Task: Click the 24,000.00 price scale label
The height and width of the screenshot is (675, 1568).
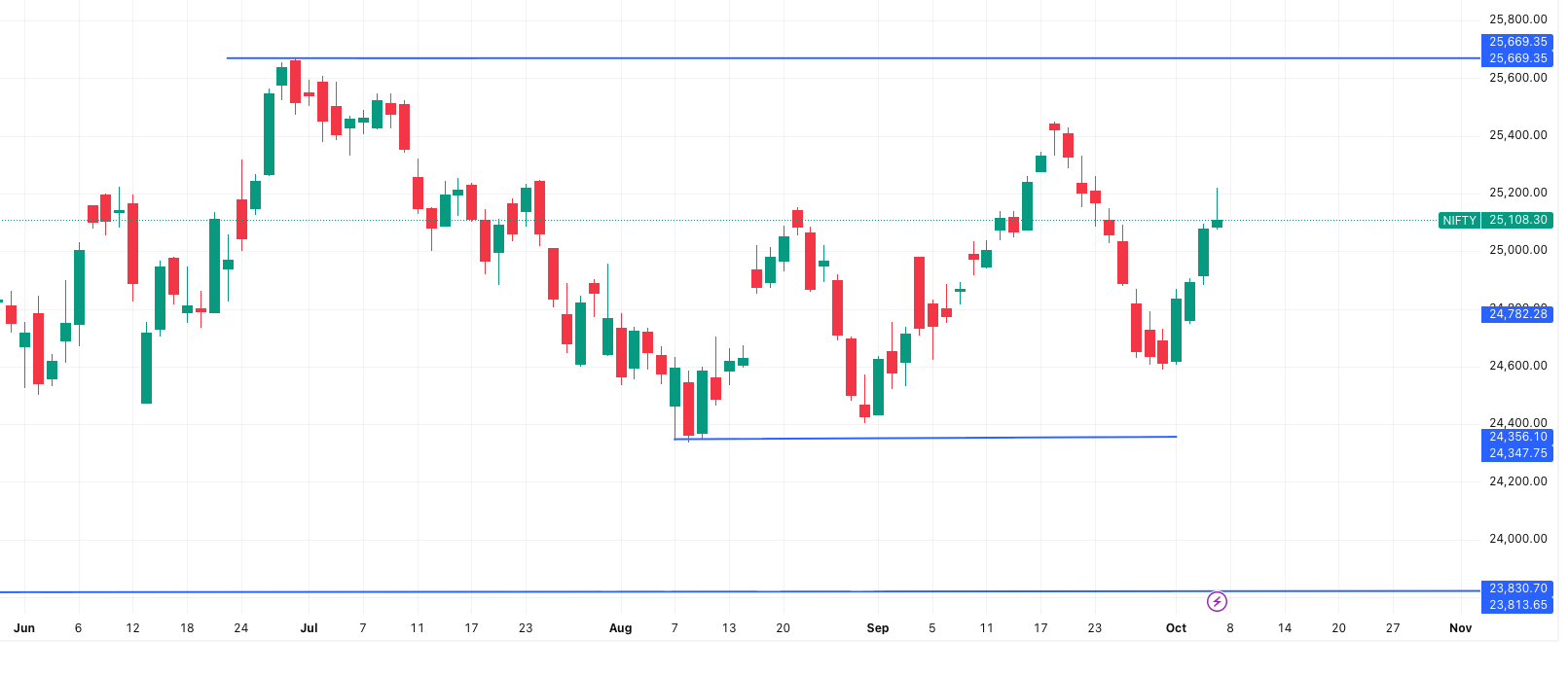Action: click(x=1517, y=539)
